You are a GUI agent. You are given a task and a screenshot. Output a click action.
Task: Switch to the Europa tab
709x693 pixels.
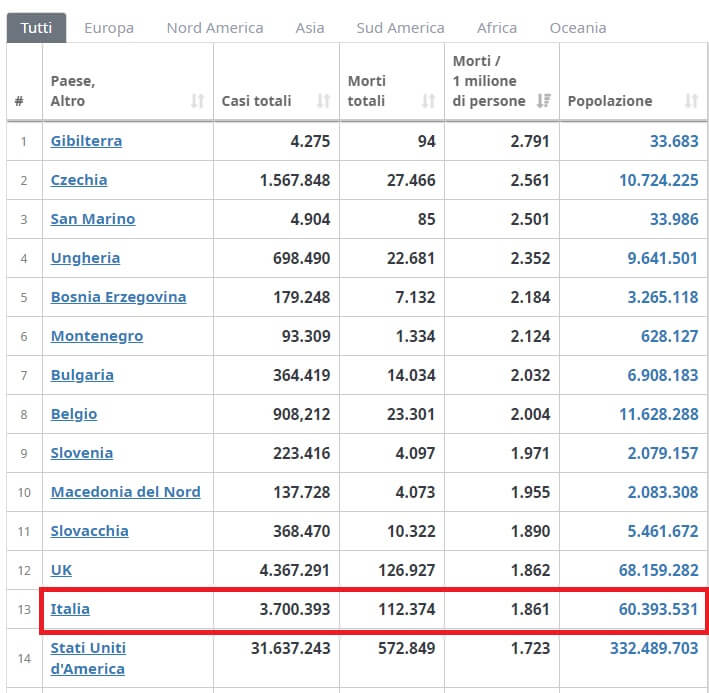(109, 28)
